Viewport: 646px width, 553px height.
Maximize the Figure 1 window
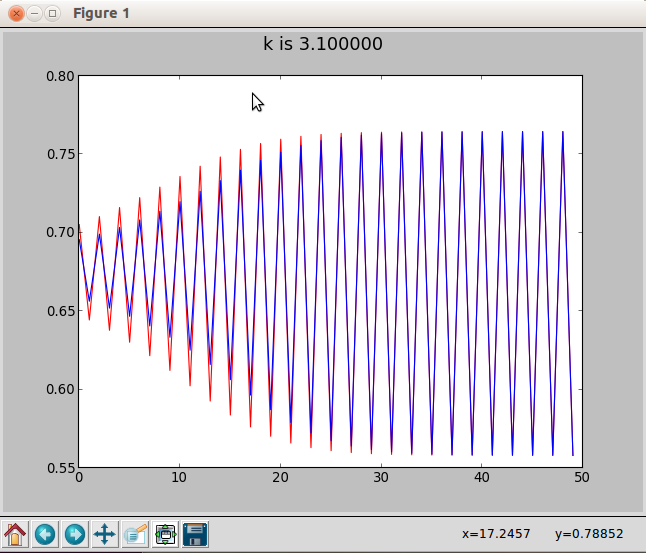(x=52, y=14)
